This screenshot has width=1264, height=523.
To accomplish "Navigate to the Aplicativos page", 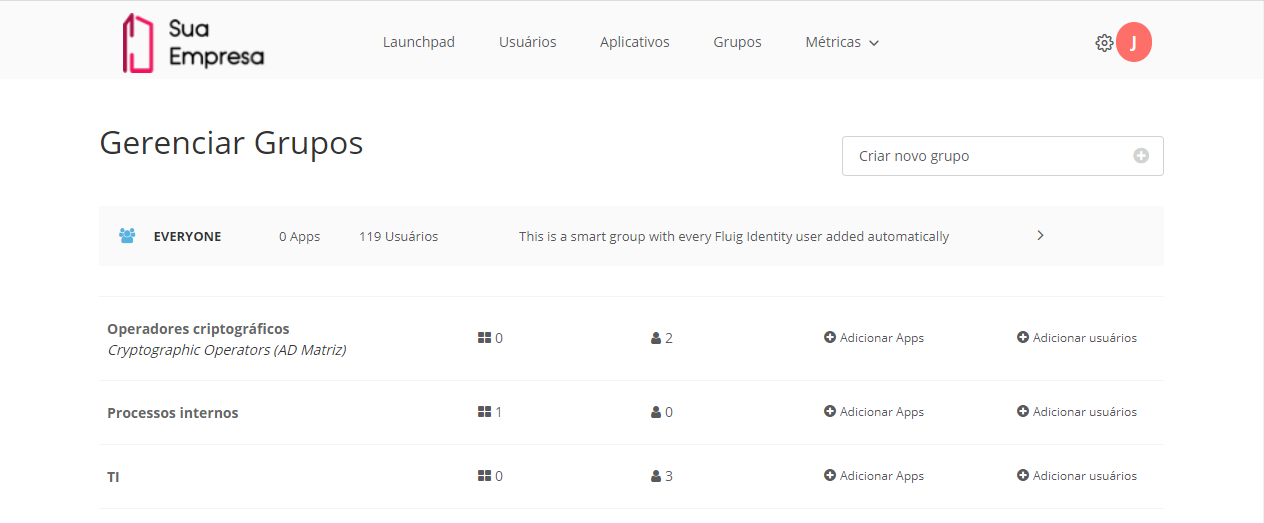I will (635, 42).
